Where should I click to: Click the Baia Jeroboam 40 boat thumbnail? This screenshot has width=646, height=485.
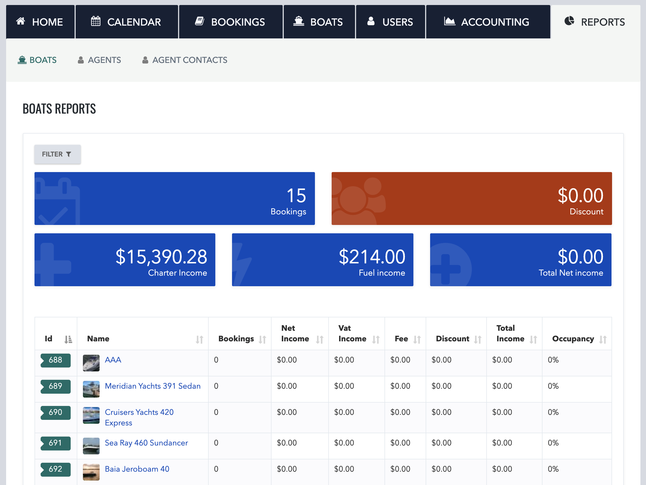pos(91,471)
